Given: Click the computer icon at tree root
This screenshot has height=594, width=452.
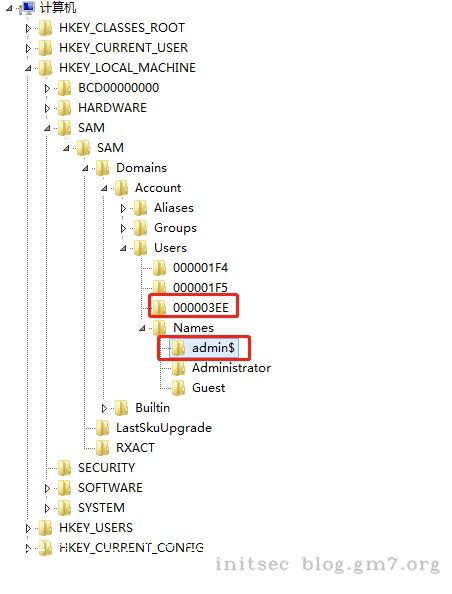Looking at the screenshot, I should (x=29, y=8).
